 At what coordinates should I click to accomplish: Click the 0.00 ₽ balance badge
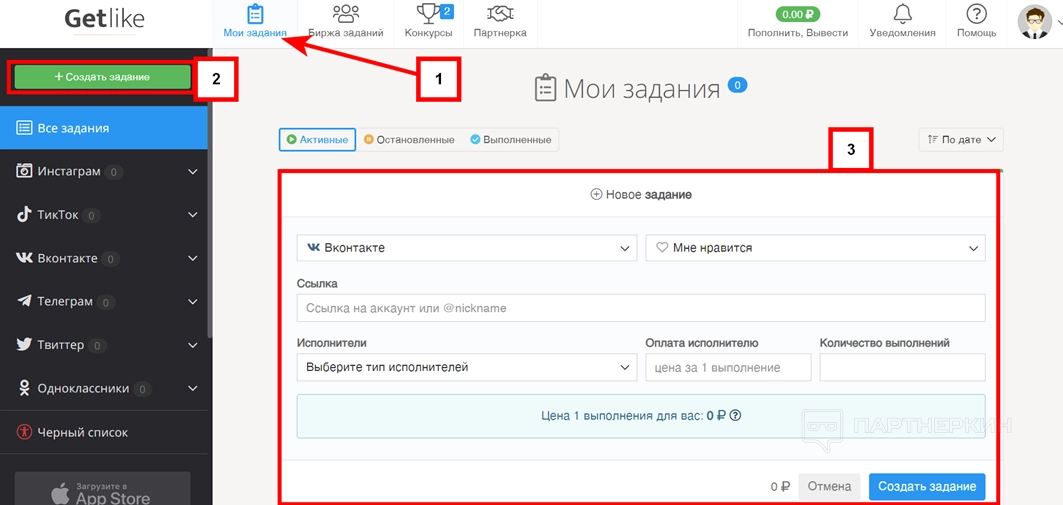click(x=798, y=14)
